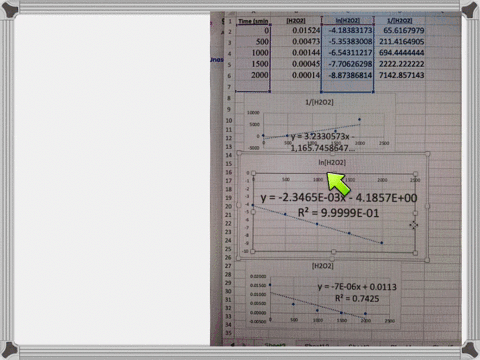Screen dimensions: 480x360
Task: Click row header 14
Action: 229,155
